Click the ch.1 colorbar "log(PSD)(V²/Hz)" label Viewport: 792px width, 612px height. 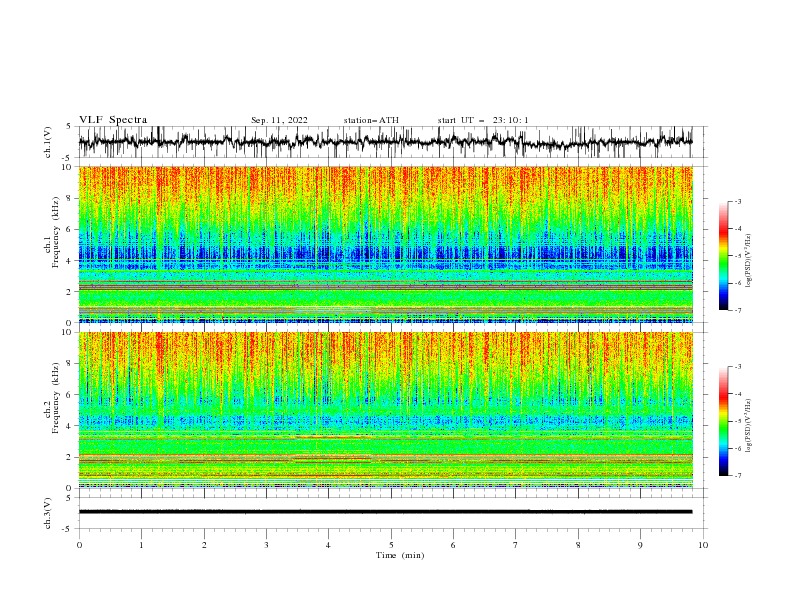pyautogui.click(x=749, y=261)
